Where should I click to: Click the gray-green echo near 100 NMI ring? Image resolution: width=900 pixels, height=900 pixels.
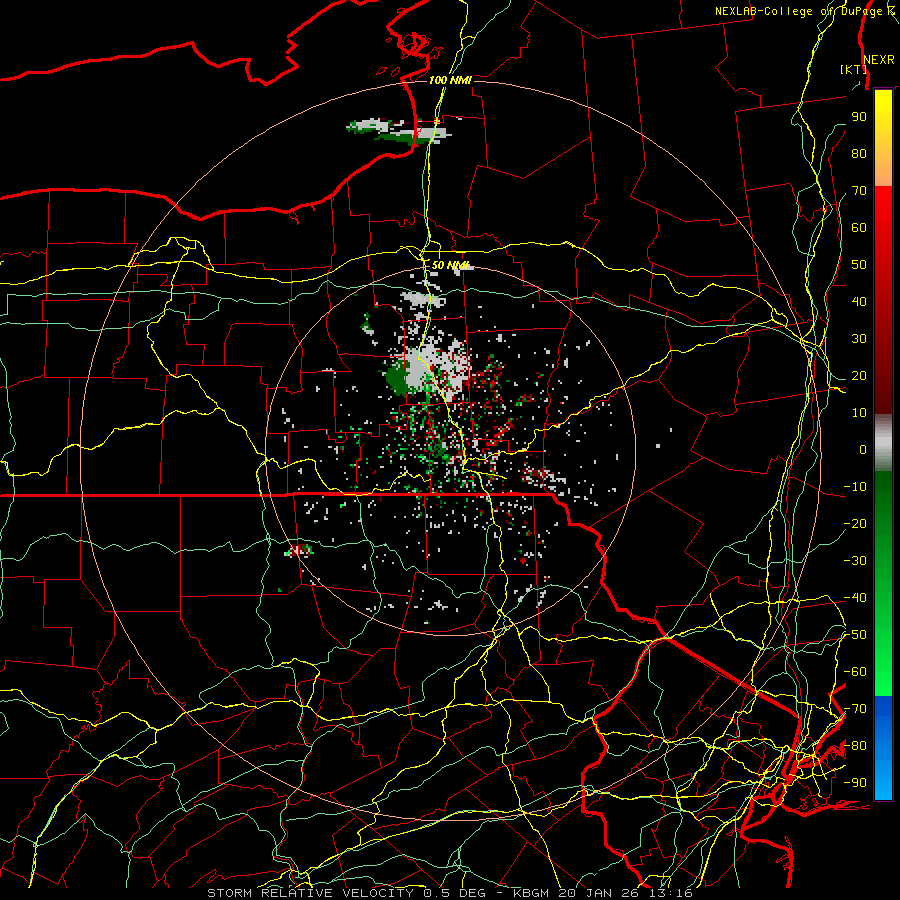pos(398,130)
